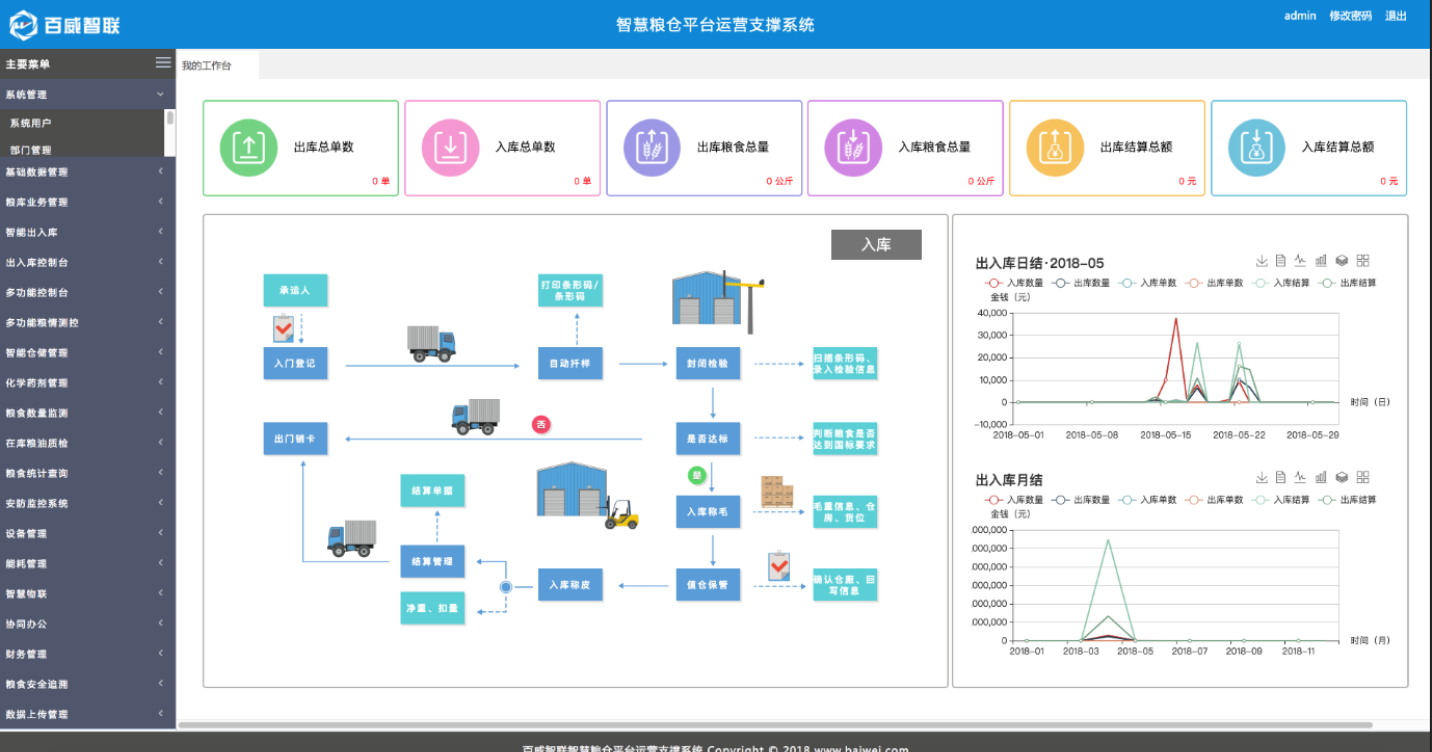
Task: Click save-image icon on the 出入库日结 chart
Action: tap(1262, 261)
